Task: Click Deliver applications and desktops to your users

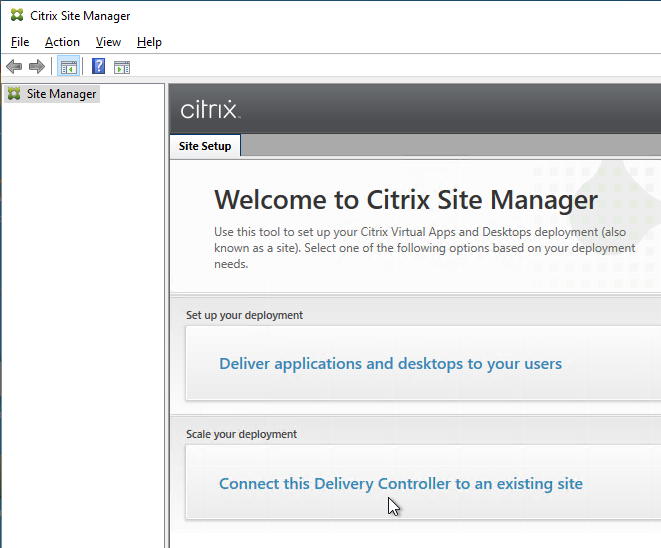Action: [x=390, y=364]
